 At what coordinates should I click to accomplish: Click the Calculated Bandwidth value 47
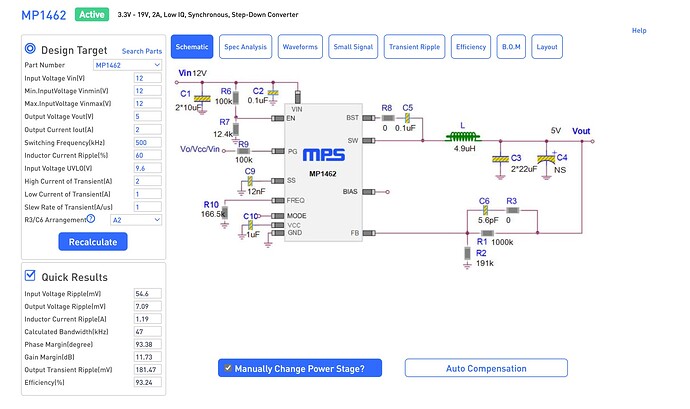tap(147, 332)
